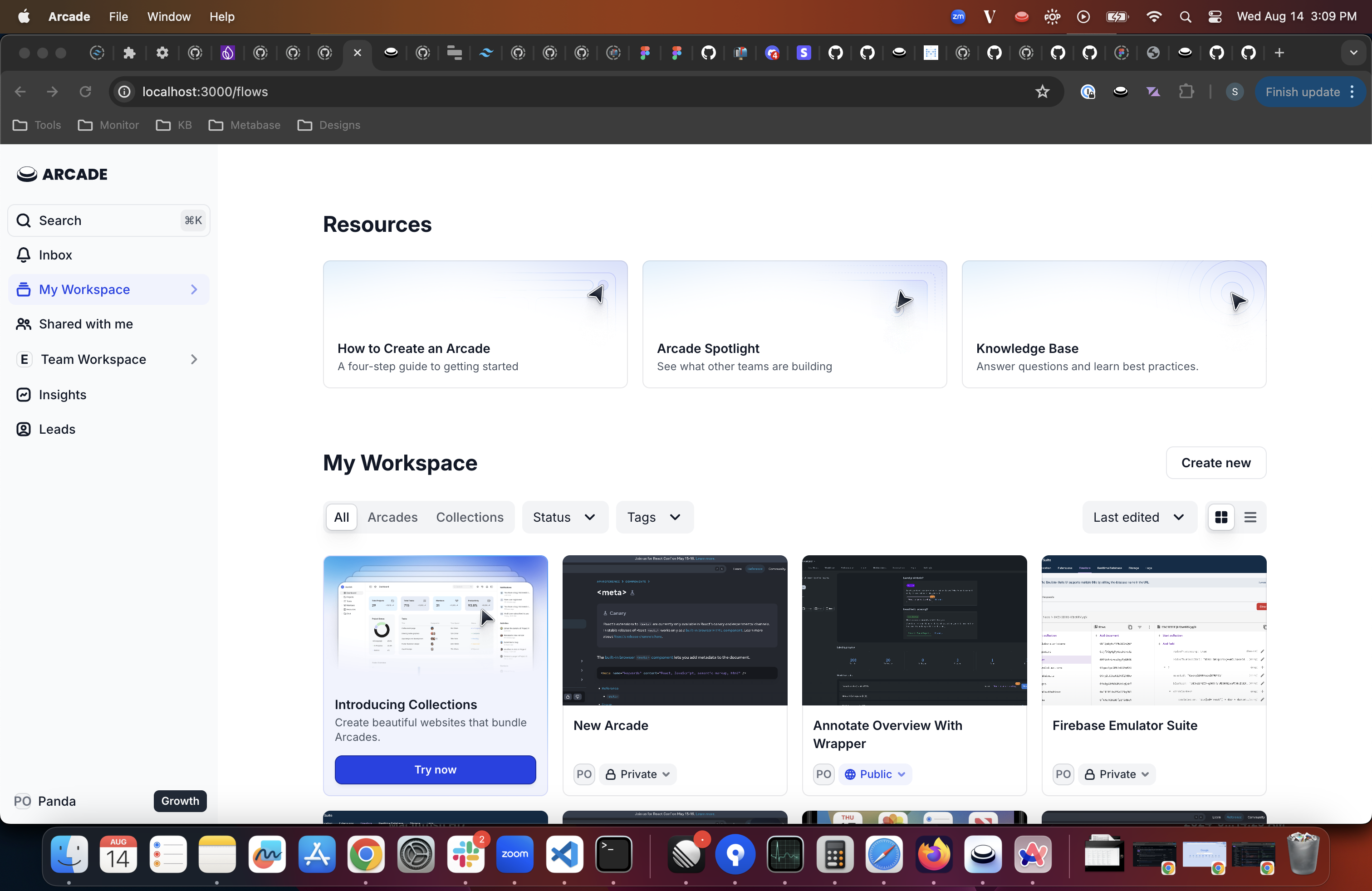Reload the page
1372x891 pixels.
pyautogui.click(x=85, y=92)
